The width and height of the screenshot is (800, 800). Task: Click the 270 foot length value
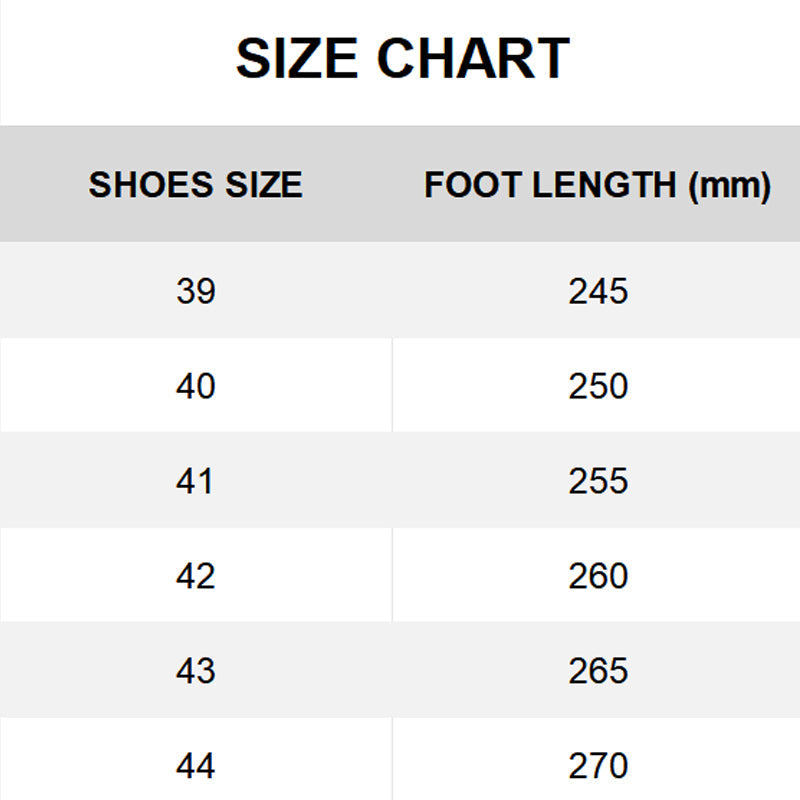pyautogui.click(x=598, y=766)
